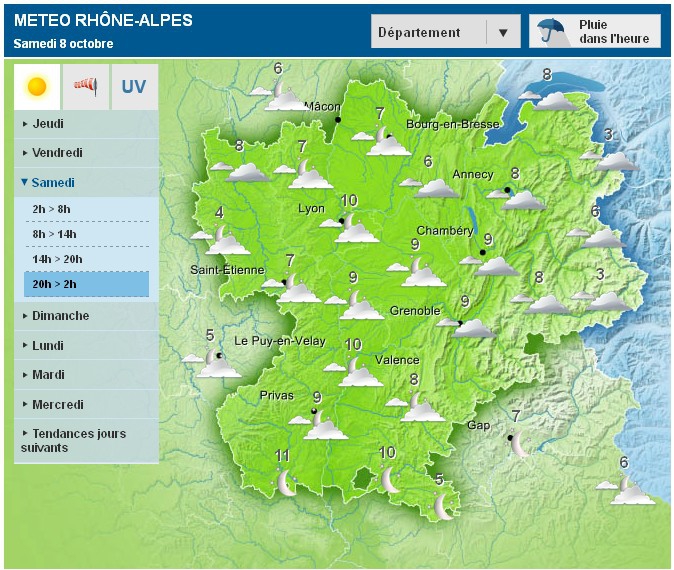Image resolution: width=674 pixels, height=570 pixels.
Task: Select the sun weather forecast tab
Action: 37,86
